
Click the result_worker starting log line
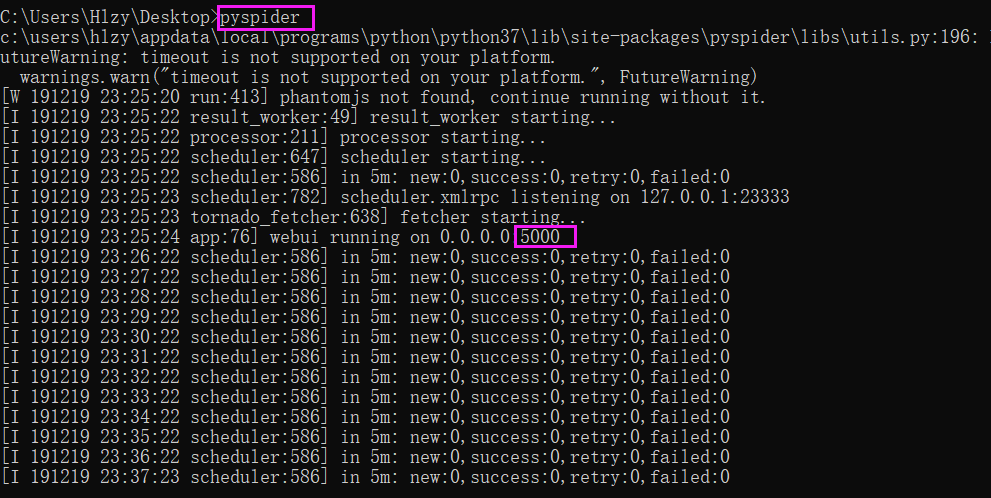tap(308, 118)
